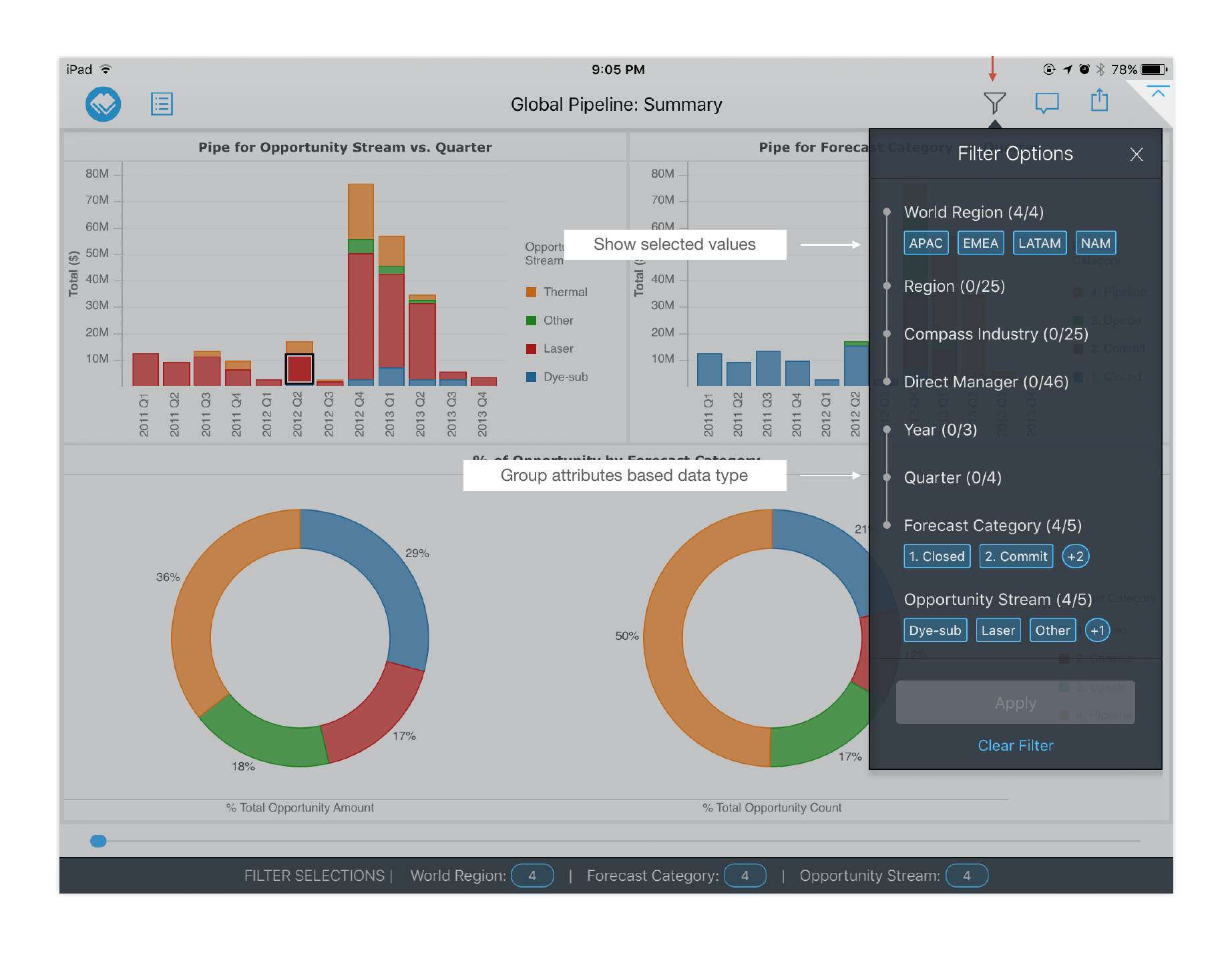Click the Global Pipeline: Summary title
This screenshot has height=953, width=1232.
coord(616,105)
